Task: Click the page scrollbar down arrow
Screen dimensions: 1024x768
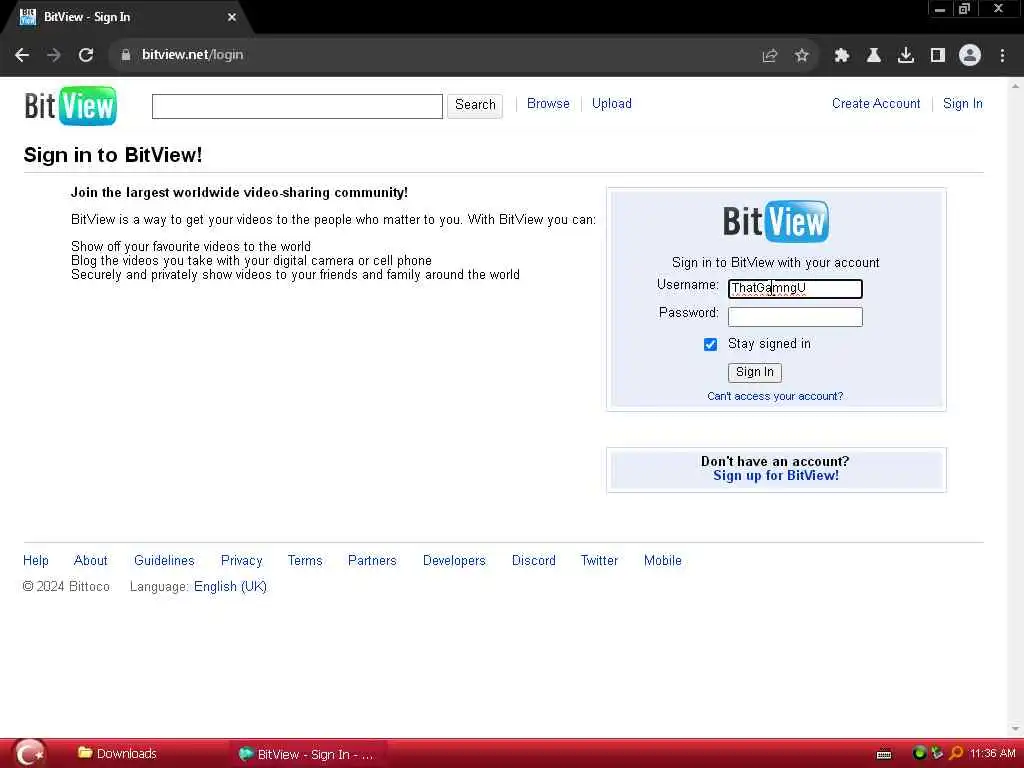Action: (1015, 728)
